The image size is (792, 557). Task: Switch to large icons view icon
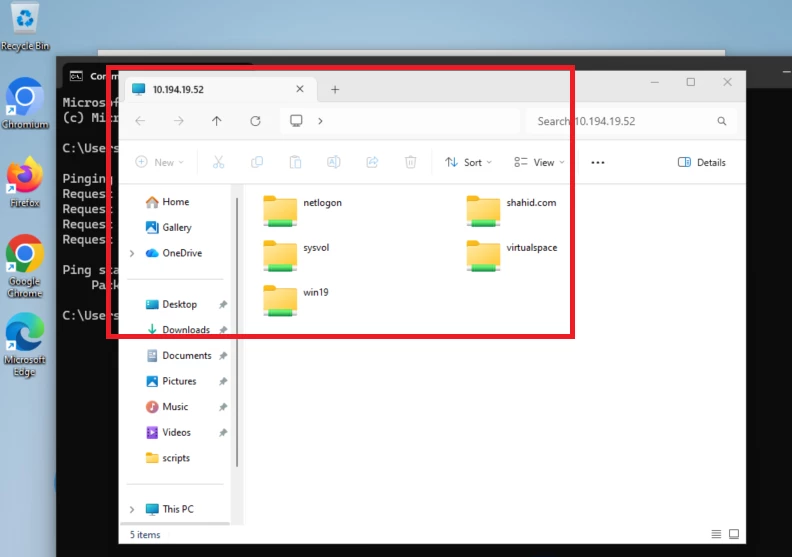click(x=734, y=534)
